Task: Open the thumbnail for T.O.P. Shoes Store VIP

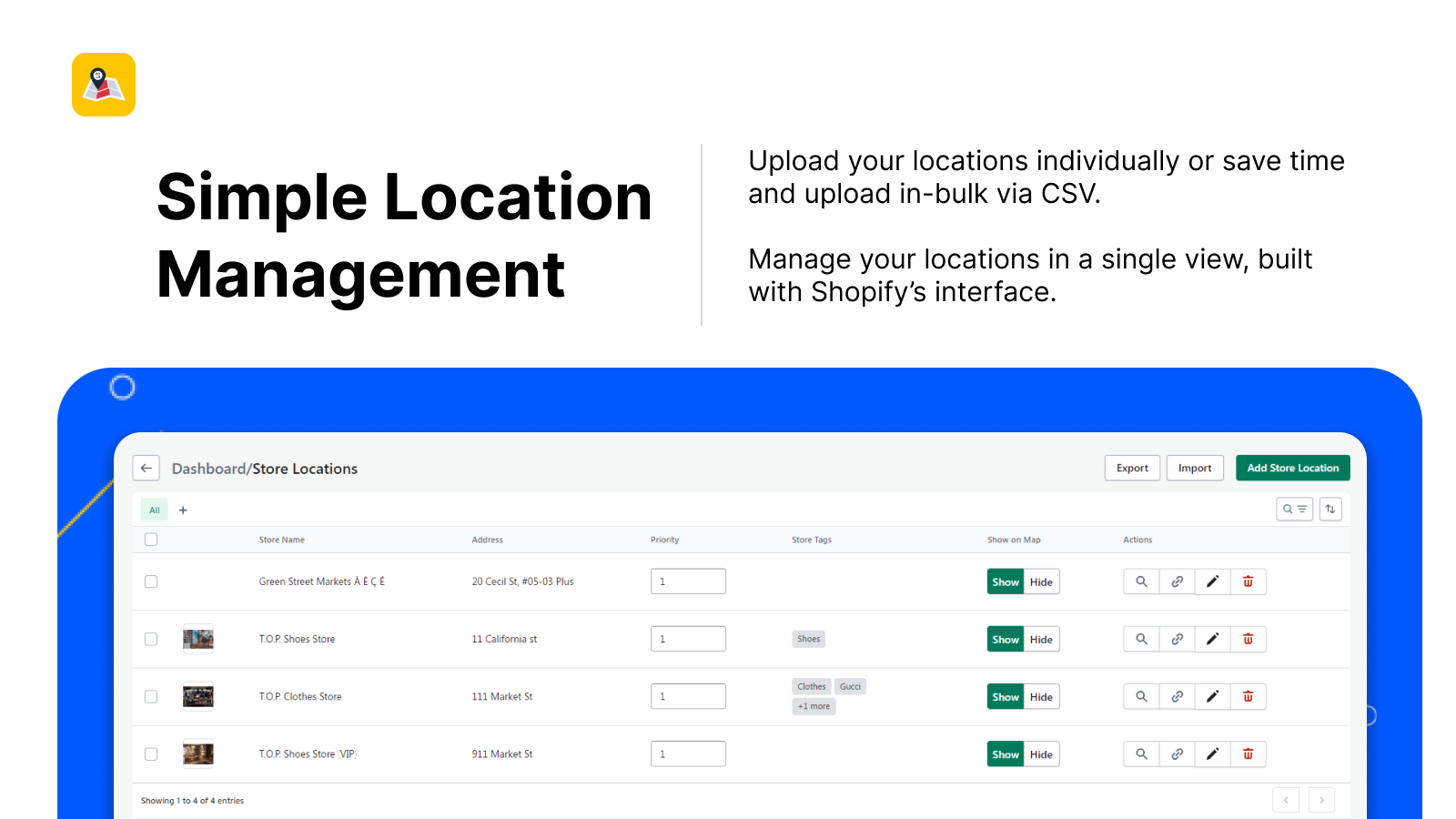Action: tap(197, 753)
